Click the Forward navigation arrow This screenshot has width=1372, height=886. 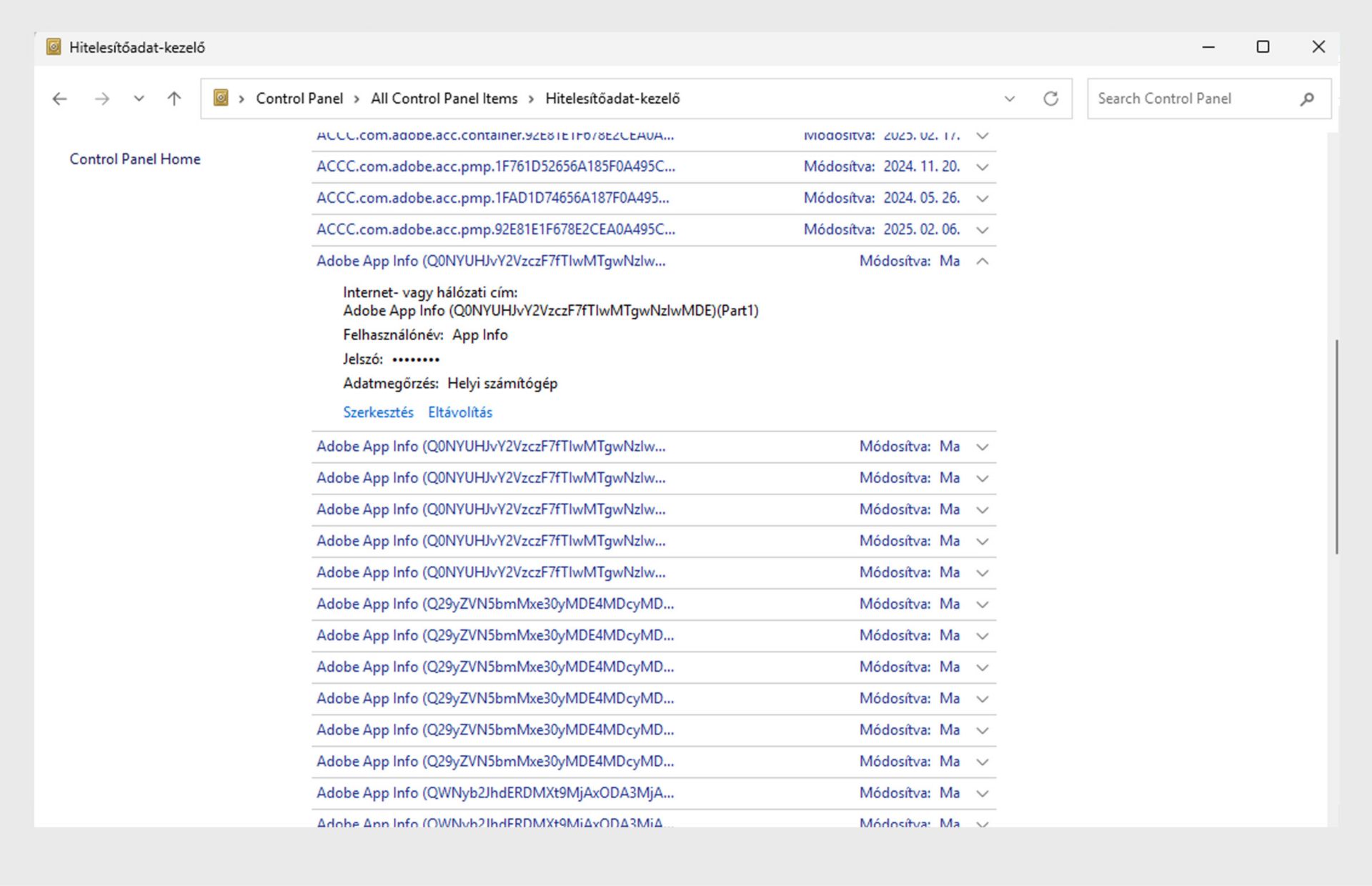[x=102, y=99]
